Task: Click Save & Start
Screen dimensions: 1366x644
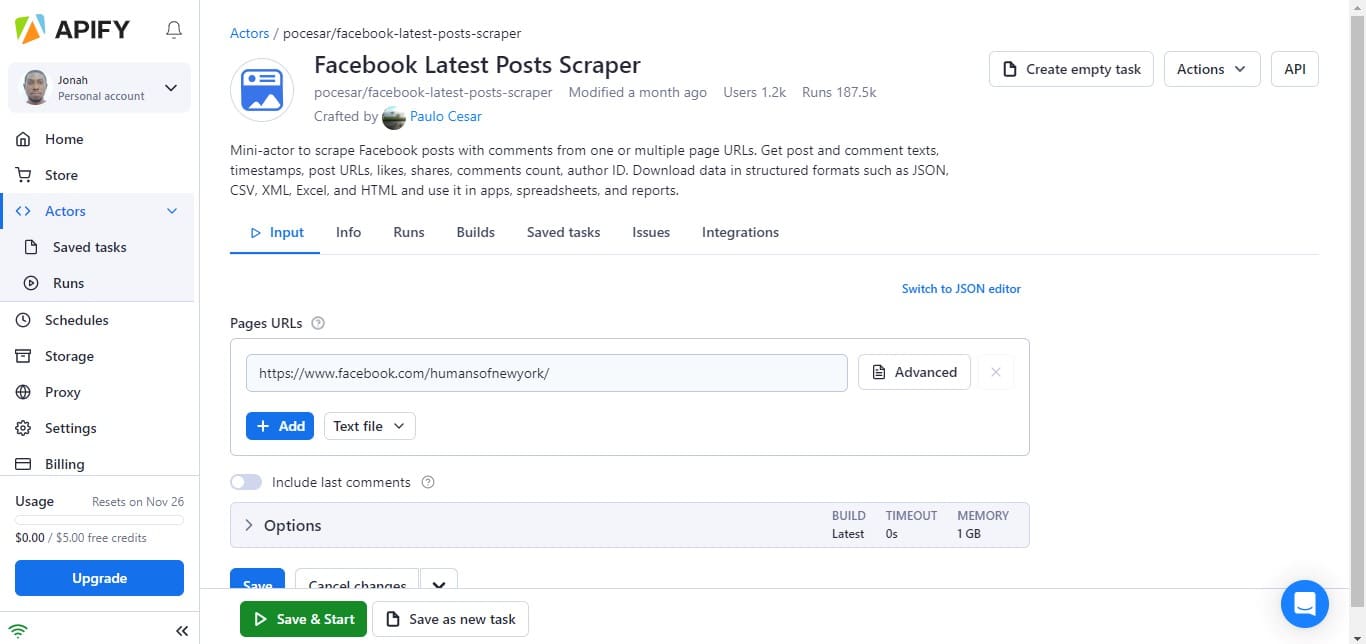Action: pyautogui.click(x=303, y=618)
